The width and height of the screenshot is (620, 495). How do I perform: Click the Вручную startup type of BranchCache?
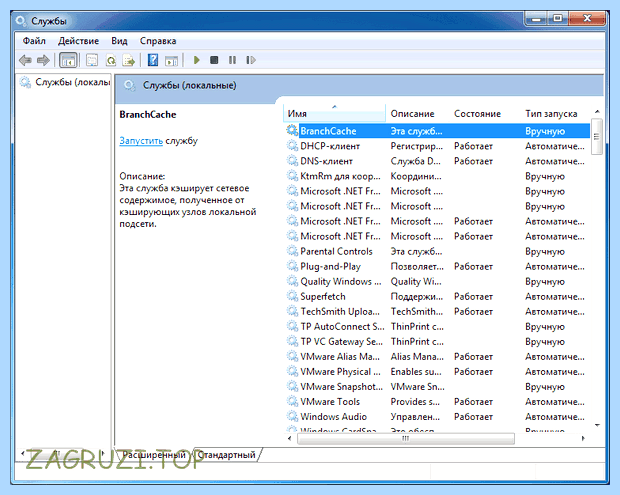545,131
